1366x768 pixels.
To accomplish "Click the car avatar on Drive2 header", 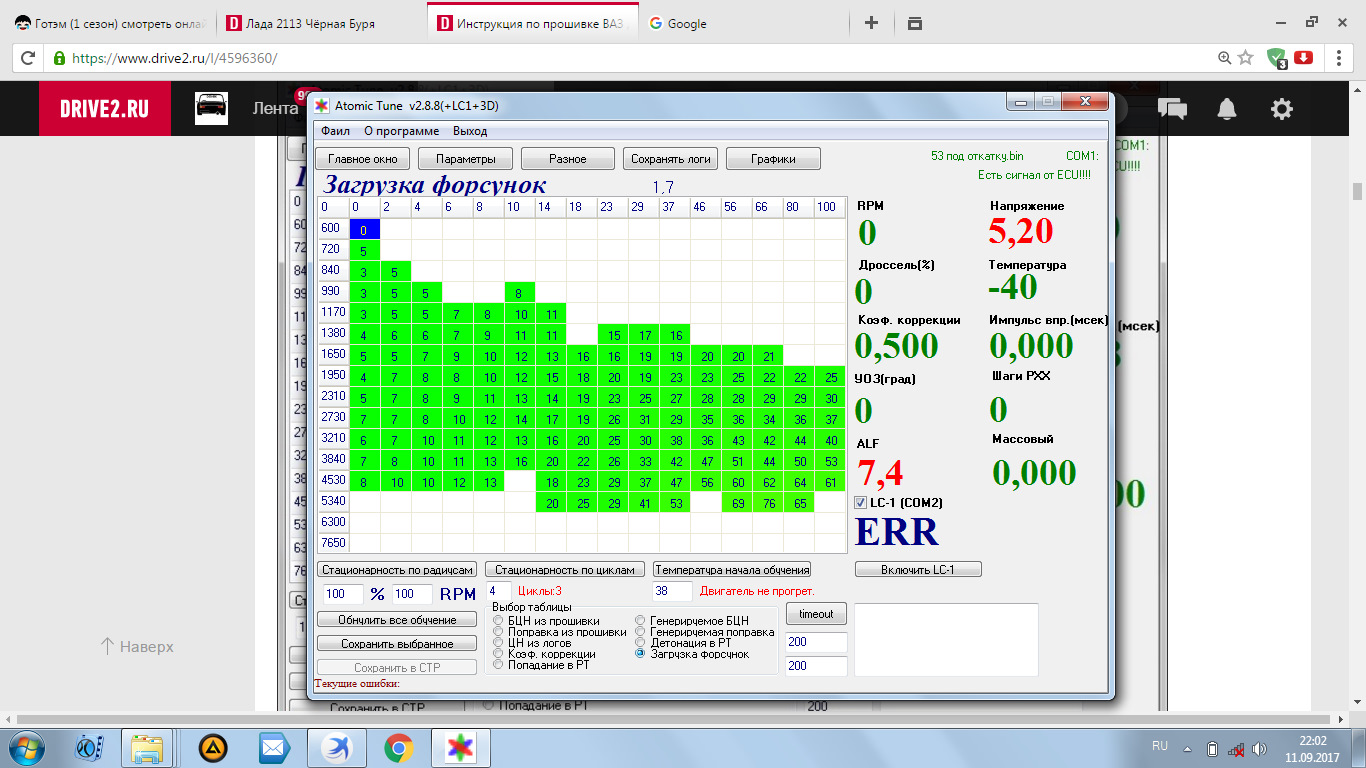I will [211, 108].
